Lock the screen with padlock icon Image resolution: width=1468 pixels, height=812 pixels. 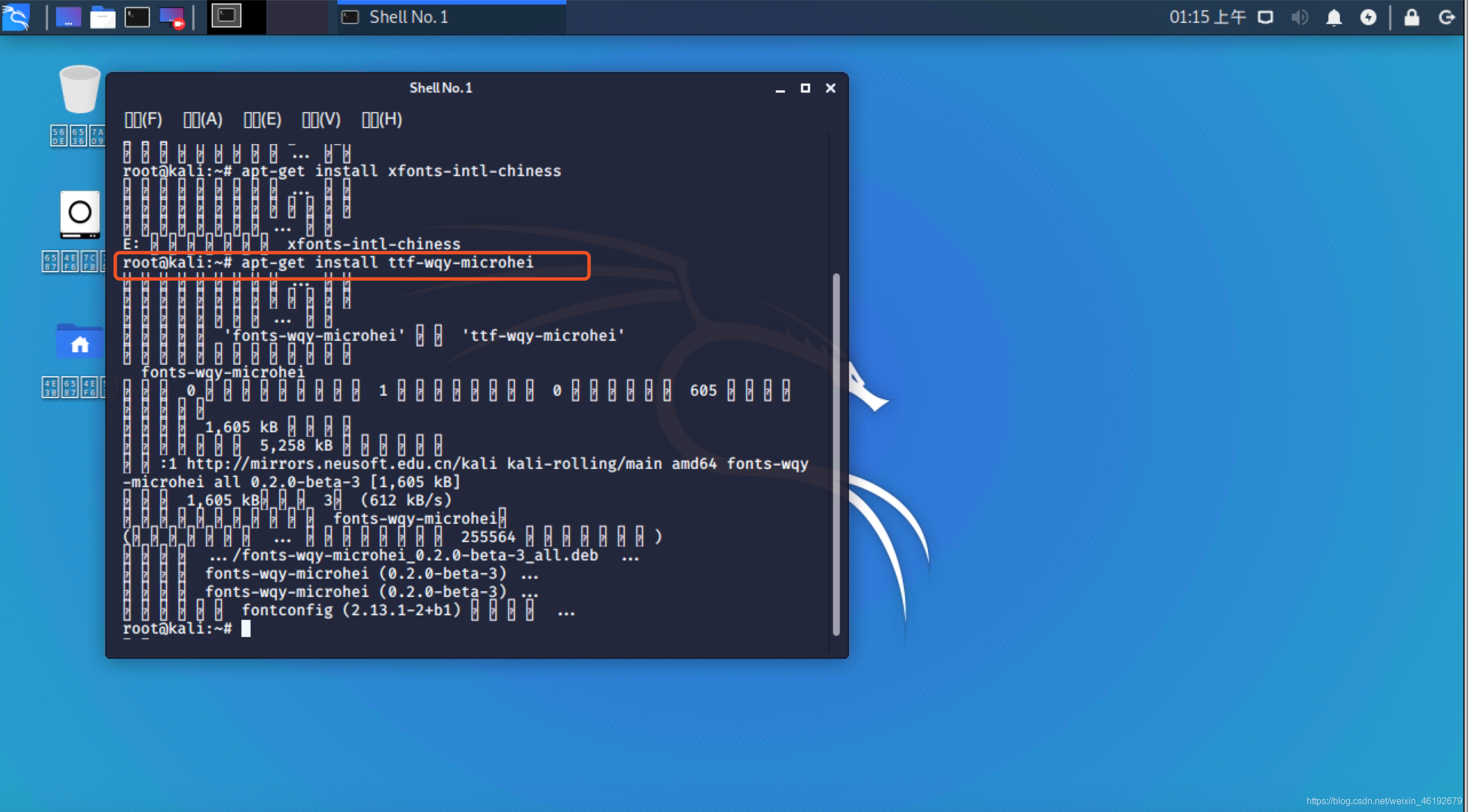pos(1411,17)
